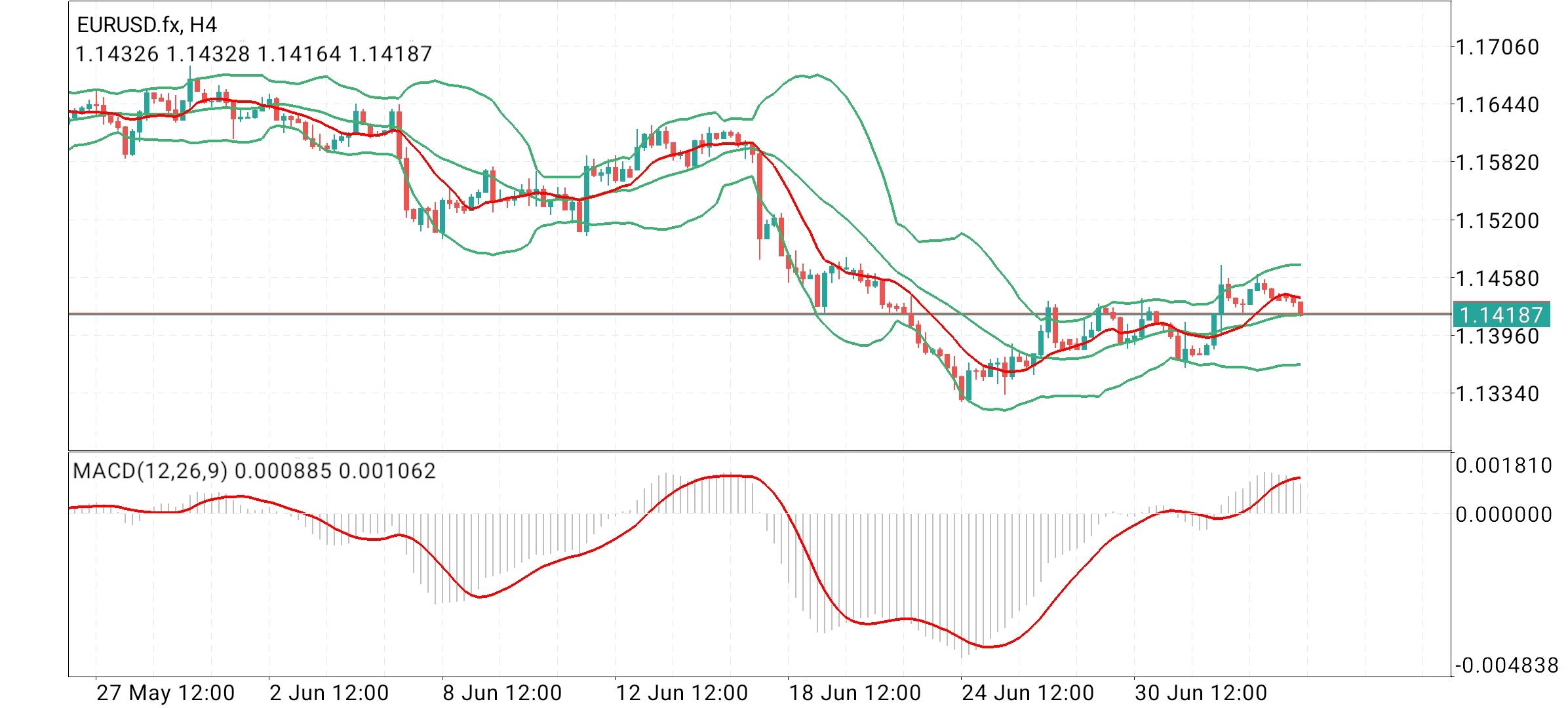Click the MACD scale value 0.001810

1504,466
